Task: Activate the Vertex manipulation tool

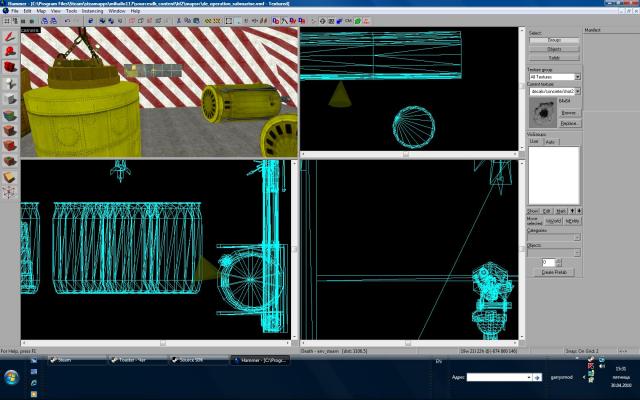Action: click(x=9, y=192)
